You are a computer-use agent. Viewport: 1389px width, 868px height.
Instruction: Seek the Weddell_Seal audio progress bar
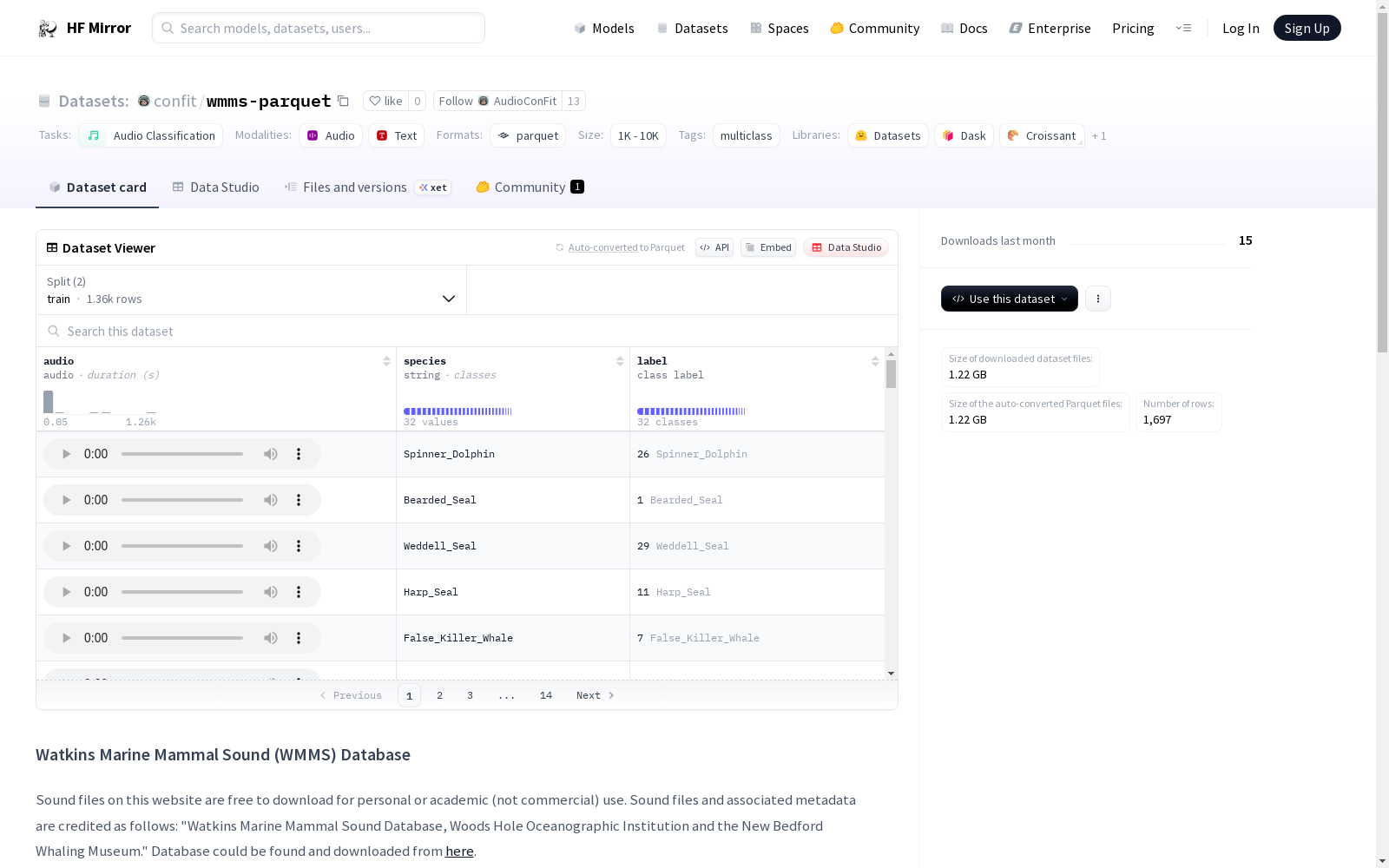click(x=182, y=546)
